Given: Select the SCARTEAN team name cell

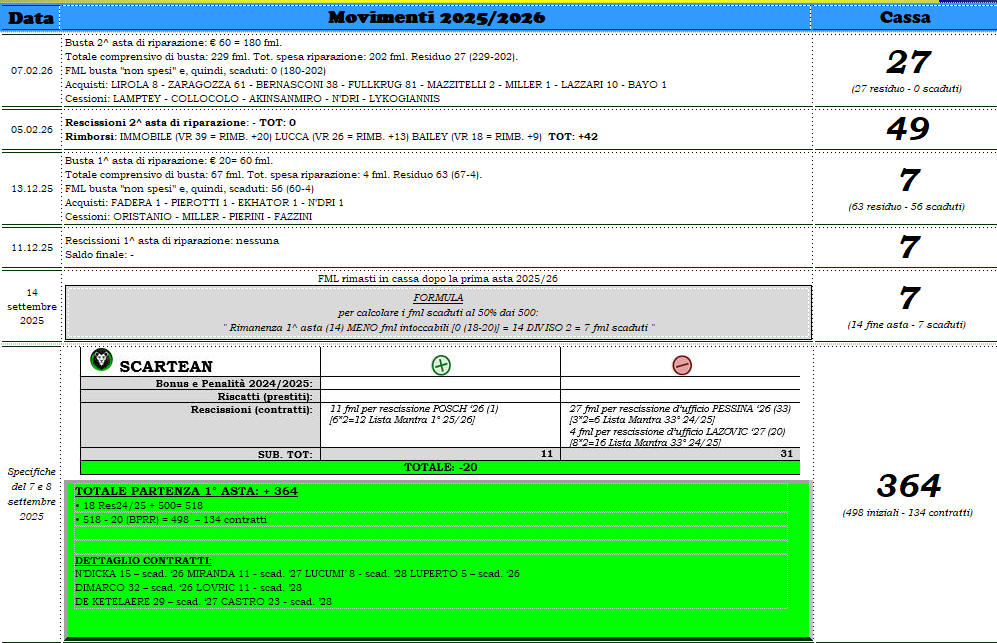Looking at the screenshot, I should pyautogui.click(x=166, y=367).
